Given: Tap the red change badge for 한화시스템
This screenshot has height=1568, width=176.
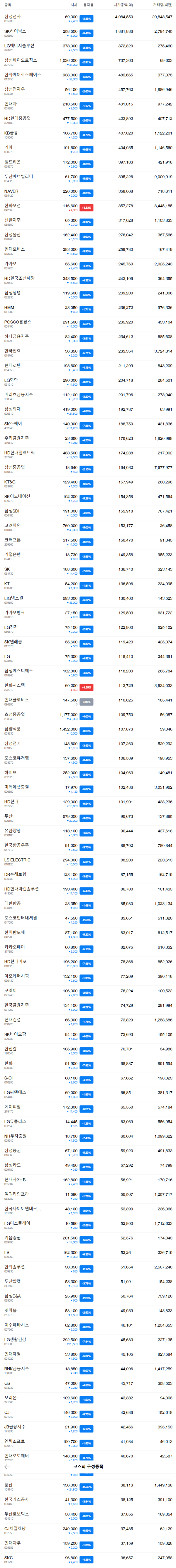Looking at the screenshot, I should coord(87,687).
